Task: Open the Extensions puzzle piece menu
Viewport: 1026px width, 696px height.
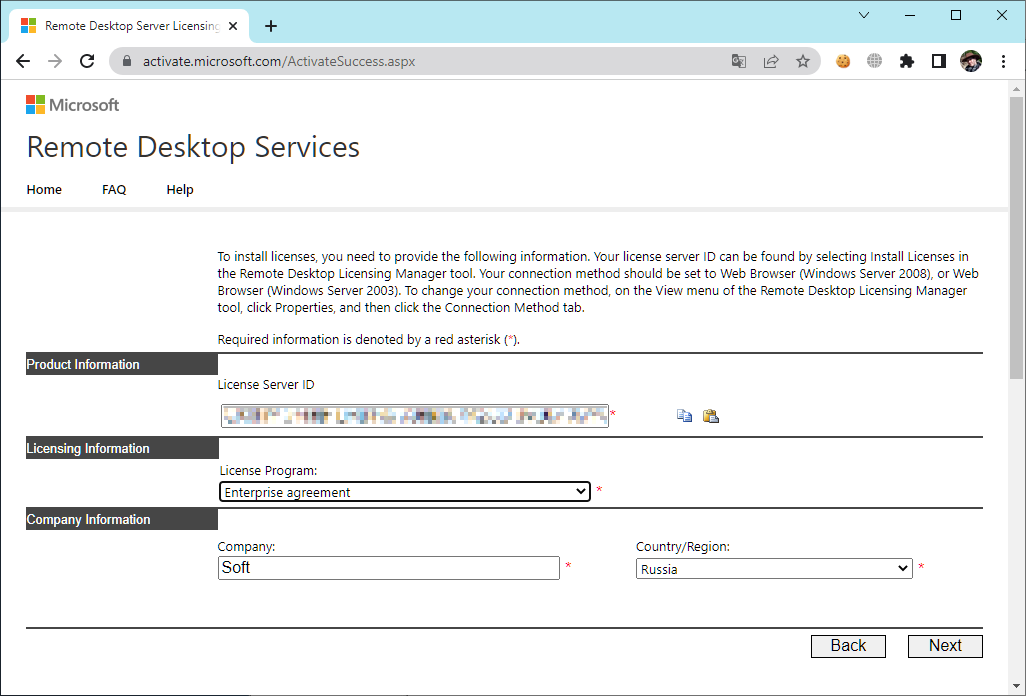Action: pyautogui.click(x=907, y=61)
